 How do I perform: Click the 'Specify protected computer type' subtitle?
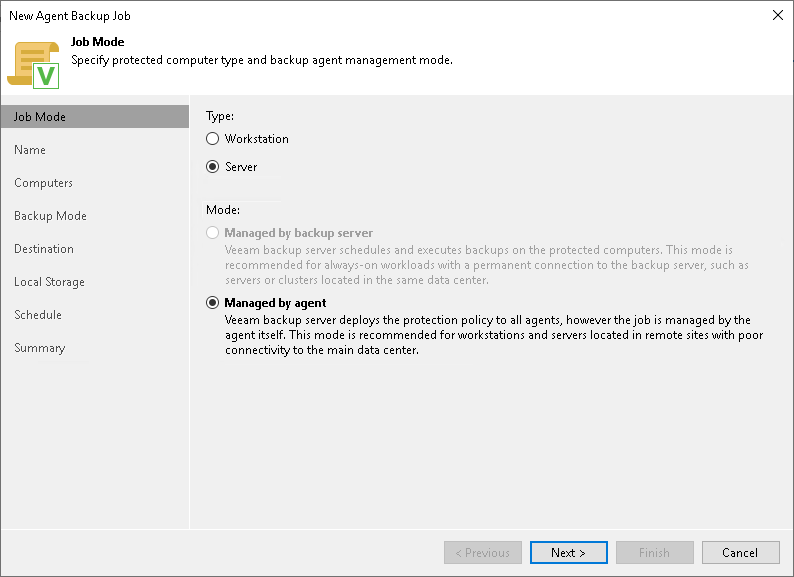(262, 60)
